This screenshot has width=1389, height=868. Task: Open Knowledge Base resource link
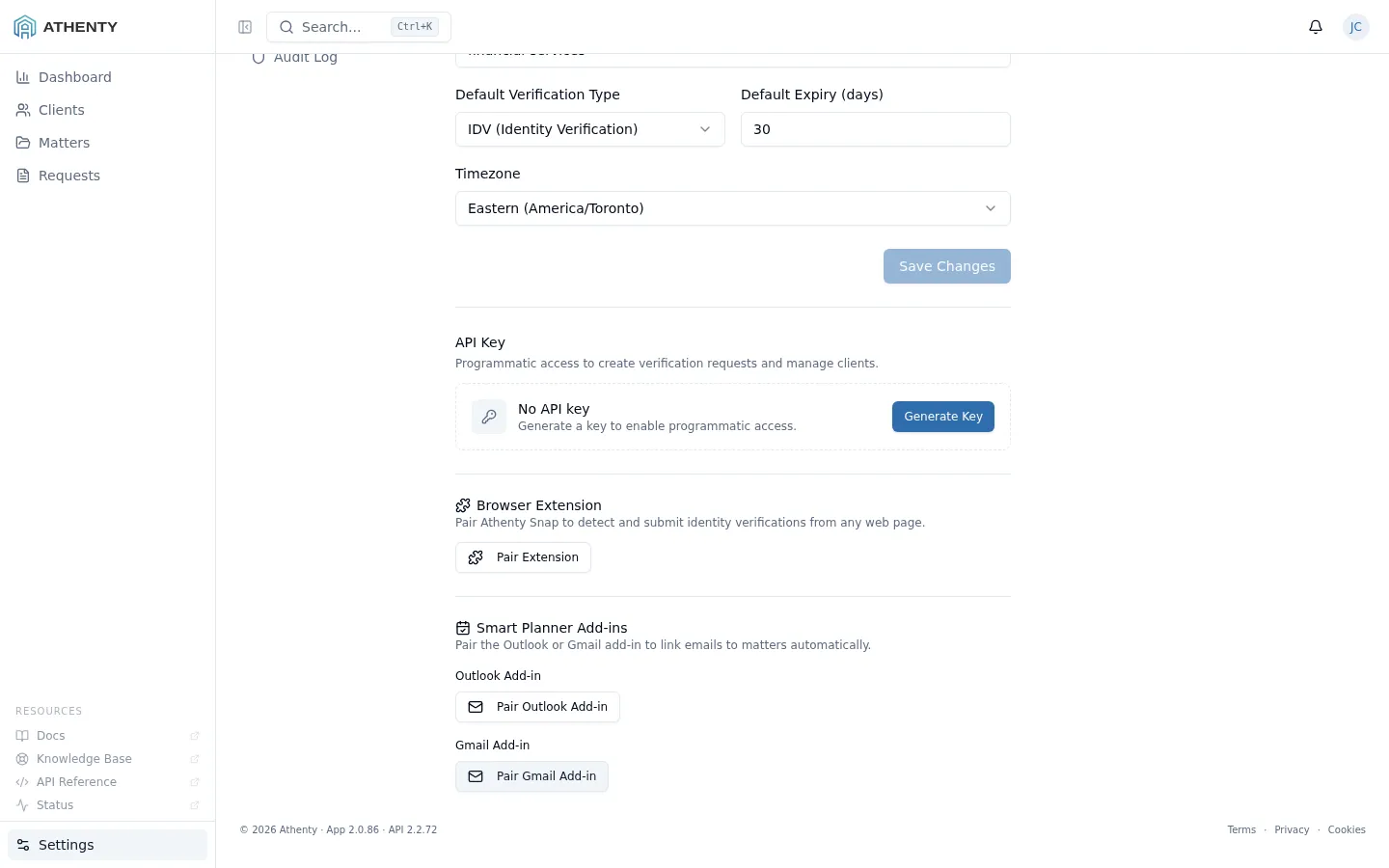click(107, 759)
